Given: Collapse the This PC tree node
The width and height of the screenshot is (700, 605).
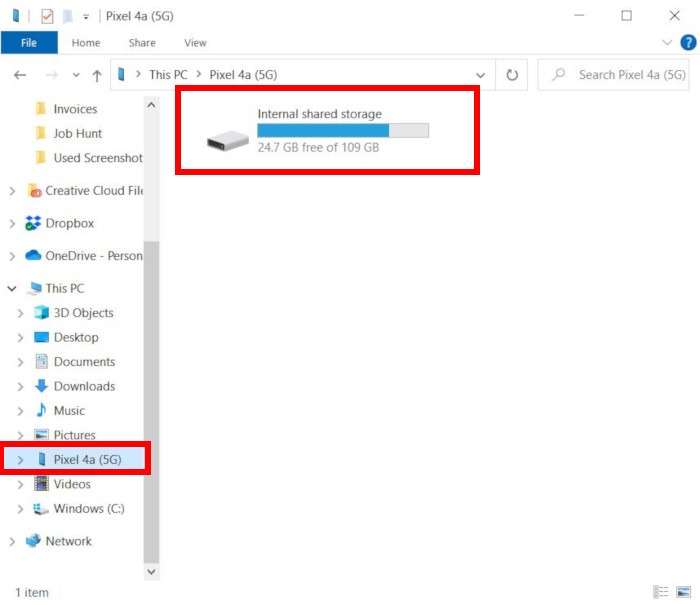Looking at the screenshot, I should (12, 288).
